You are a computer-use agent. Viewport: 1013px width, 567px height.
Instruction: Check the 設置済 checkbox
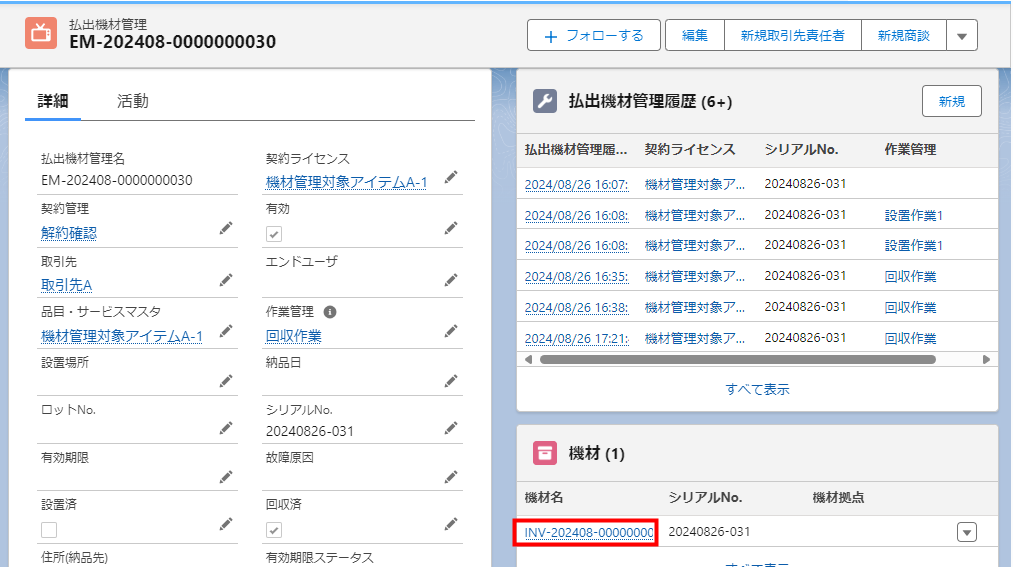(49, 529)
